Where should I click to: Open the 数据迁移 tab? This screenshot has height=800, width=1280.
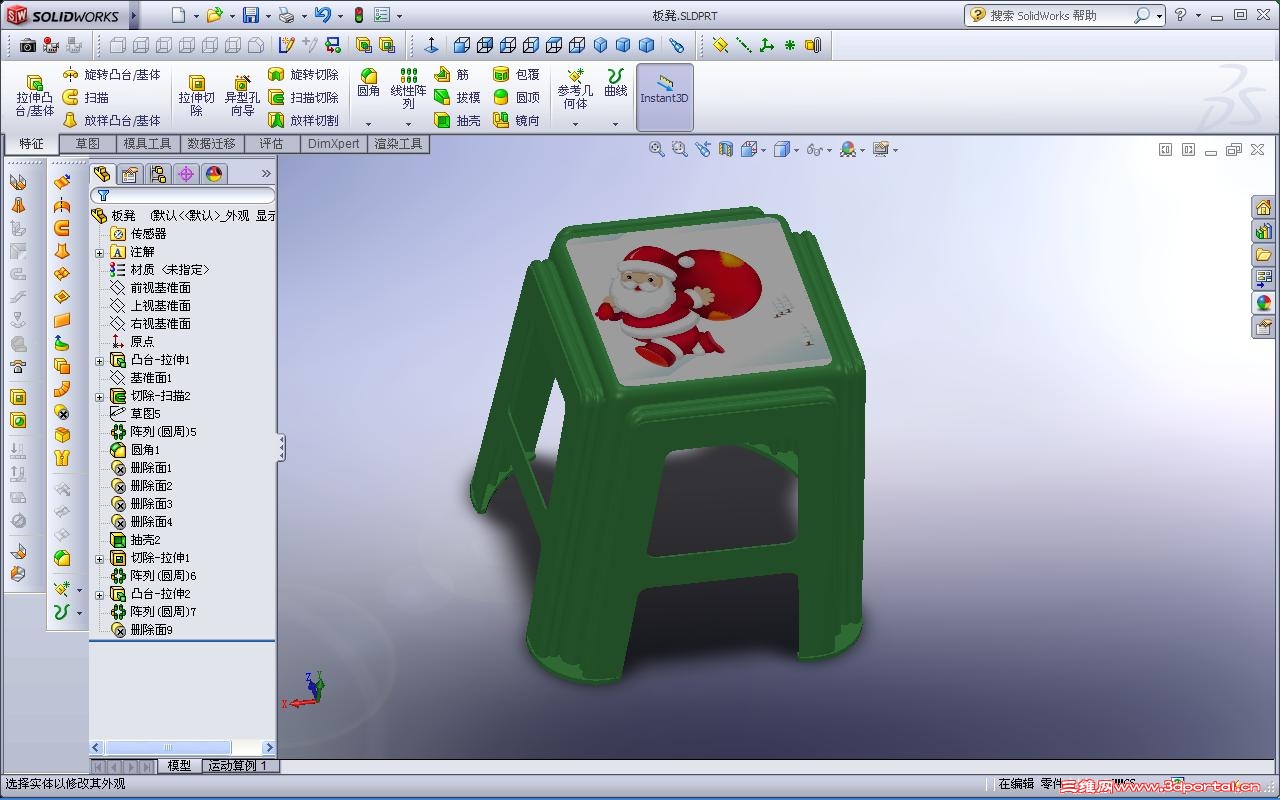[x=211, y=144]
